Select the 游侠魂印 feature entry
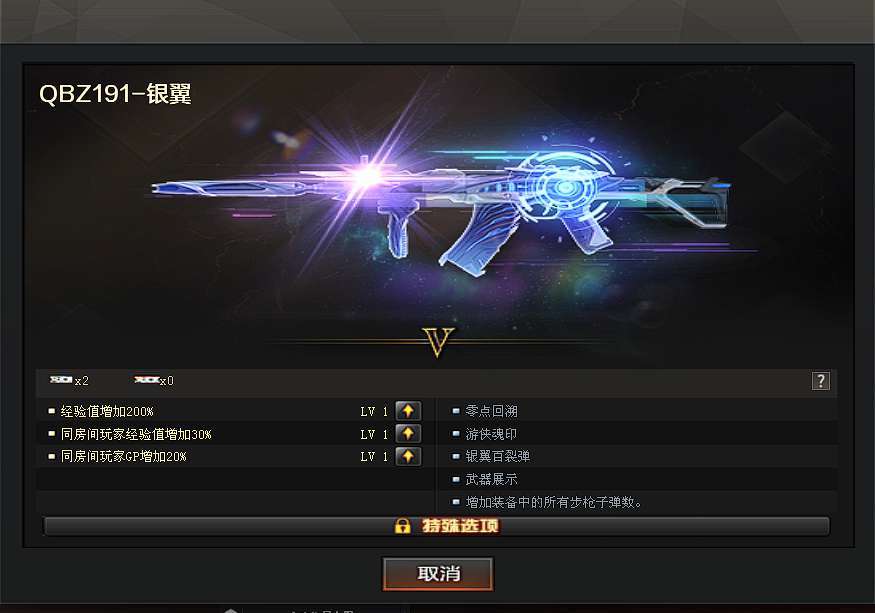This screenshot has height=613, width=875. tap(491, 434)
